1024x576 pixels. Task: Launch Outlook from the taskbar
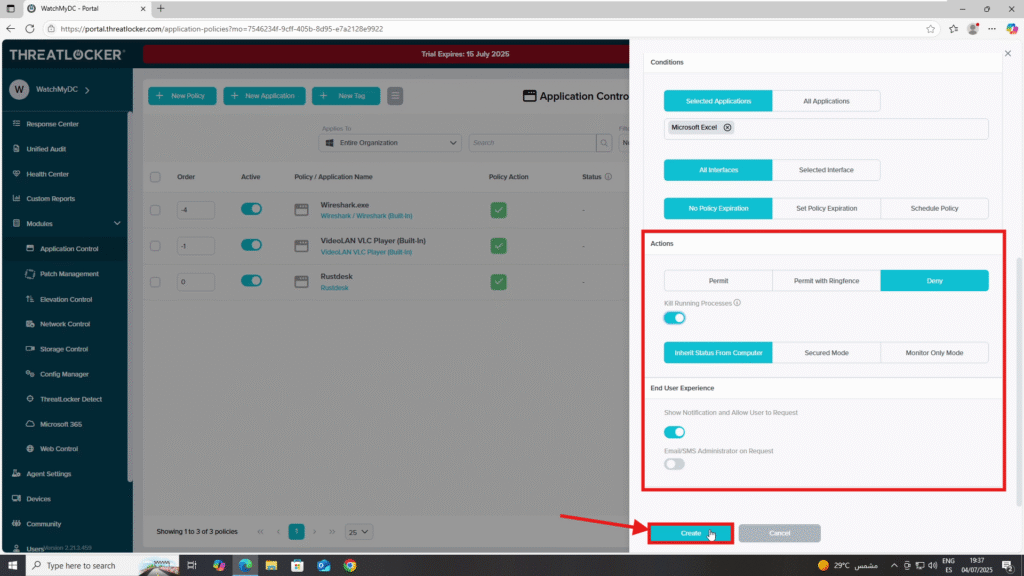pos(324,566)
